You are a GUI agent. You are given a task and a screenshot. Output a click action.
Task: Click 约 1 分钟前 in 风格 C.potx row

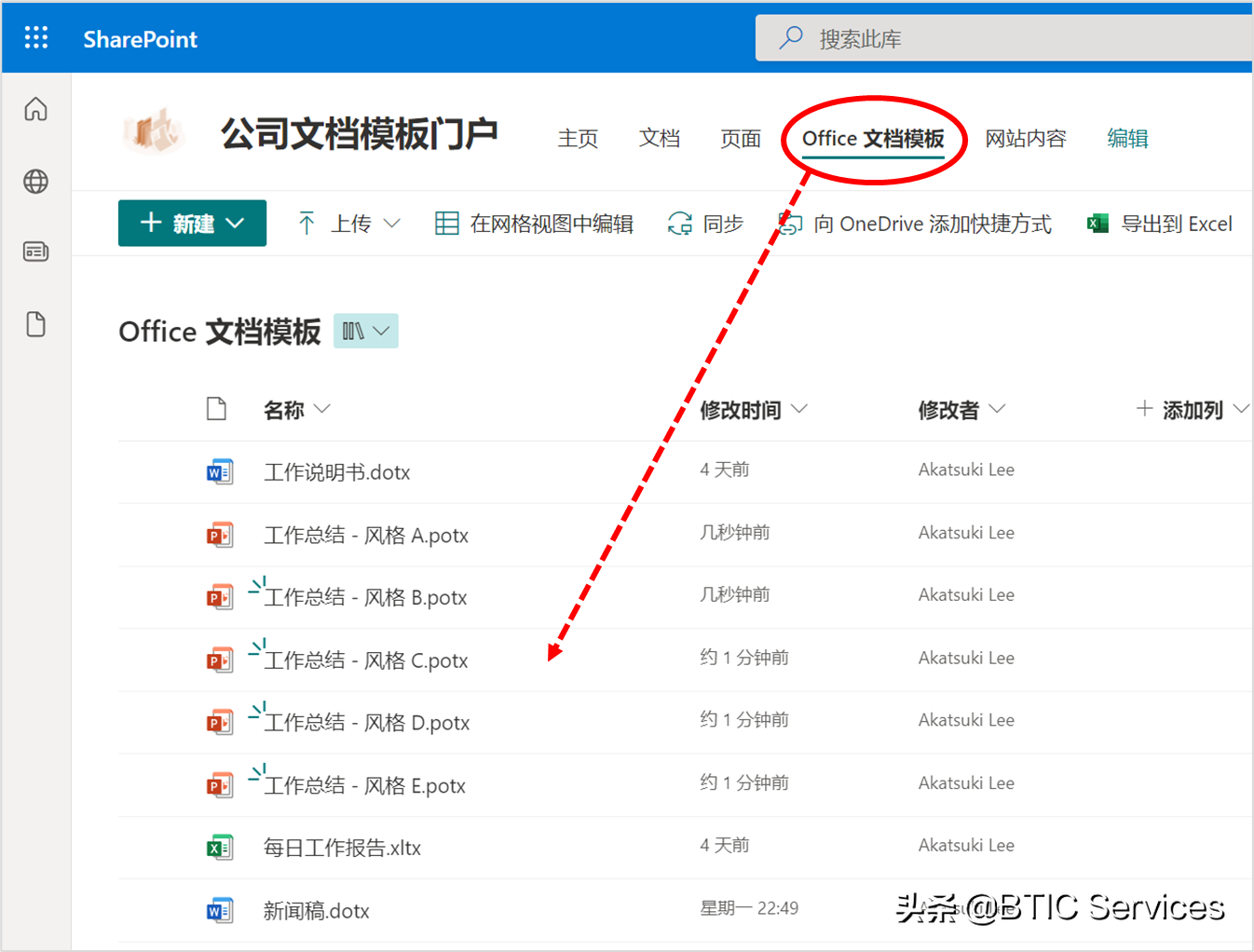point(744,658)
